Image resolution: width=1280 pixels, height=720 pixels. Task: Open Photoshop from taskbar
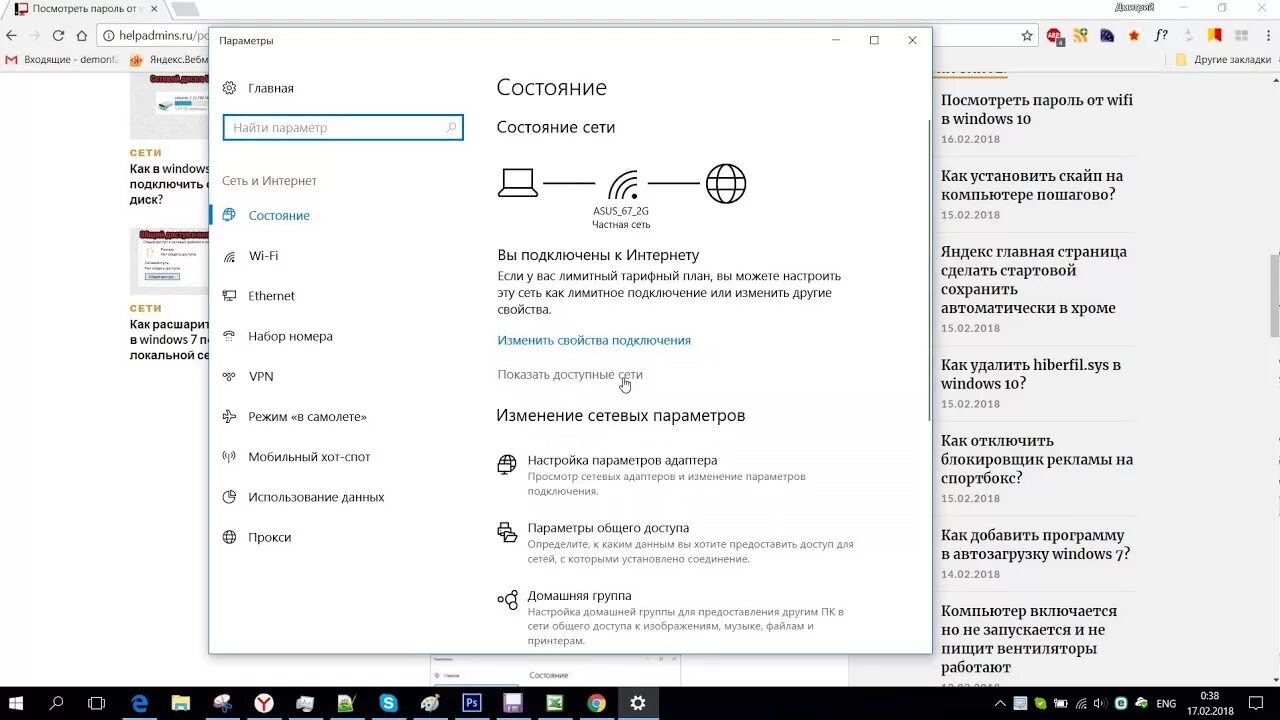point(471,703)
